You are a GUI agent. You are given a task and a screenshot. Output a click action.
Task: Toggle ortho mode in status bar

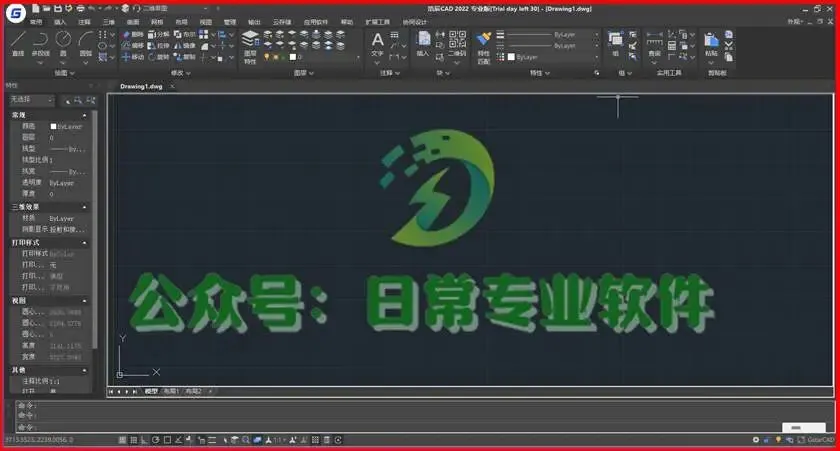click(x=144, y=440)
